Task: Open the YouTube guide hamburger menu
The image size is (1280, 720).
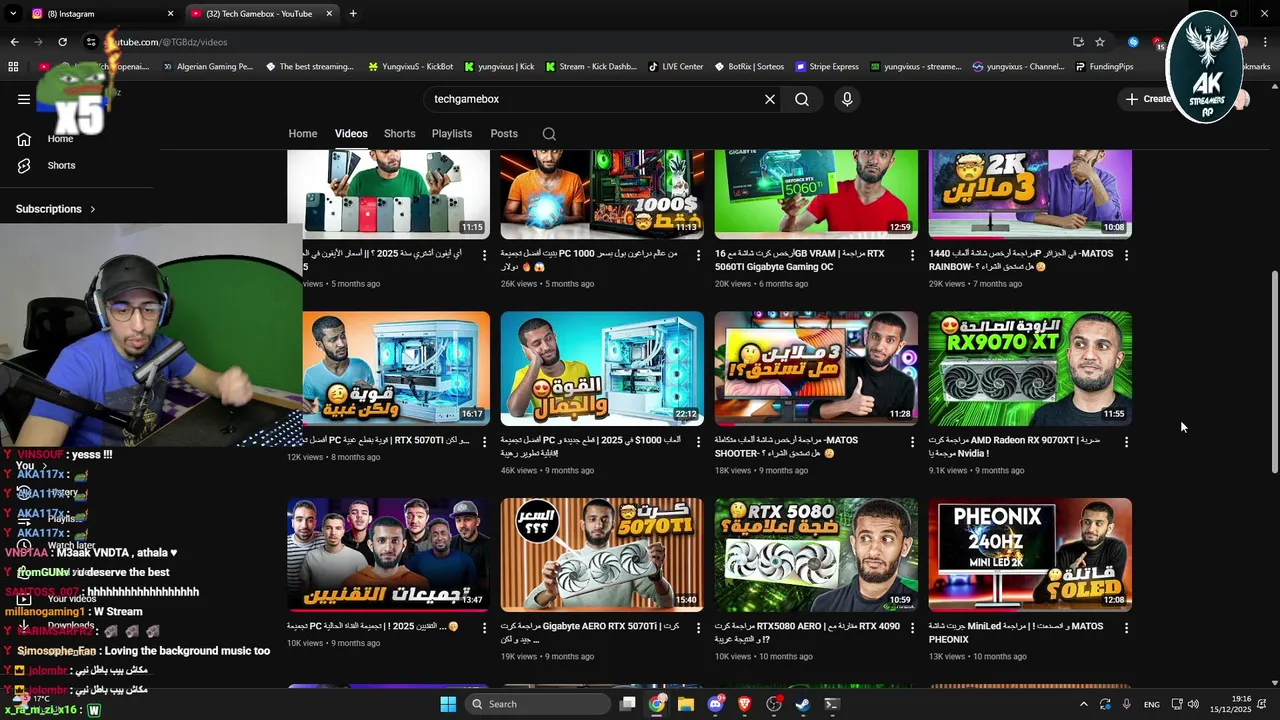Action: [x=24, y=99]
